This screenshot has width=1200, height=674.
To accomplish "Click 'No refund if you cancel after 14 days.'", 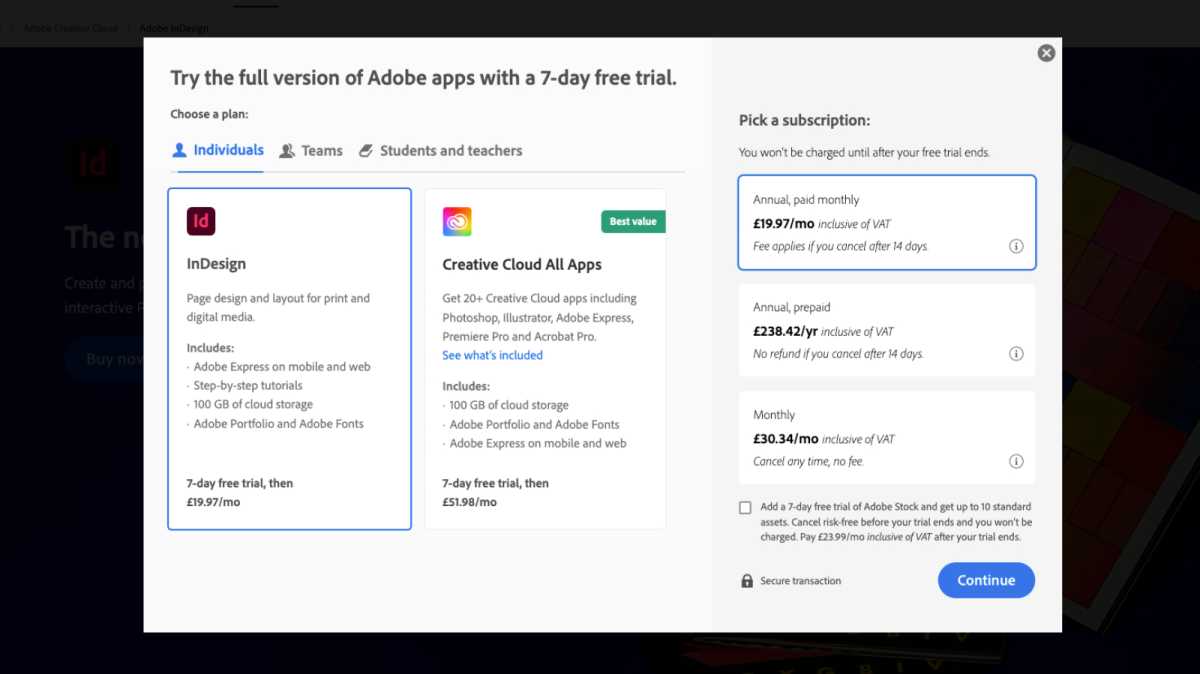I will [x=838, y=354].
